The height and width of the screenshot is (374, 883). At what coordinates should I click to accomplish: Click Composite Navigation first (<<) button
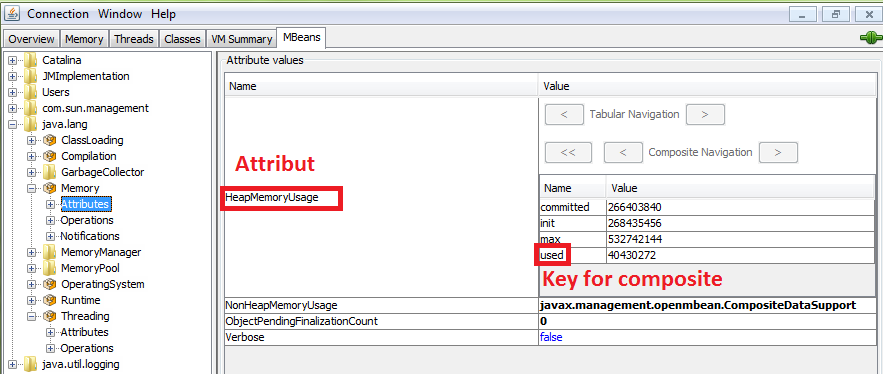click(568, 152)
